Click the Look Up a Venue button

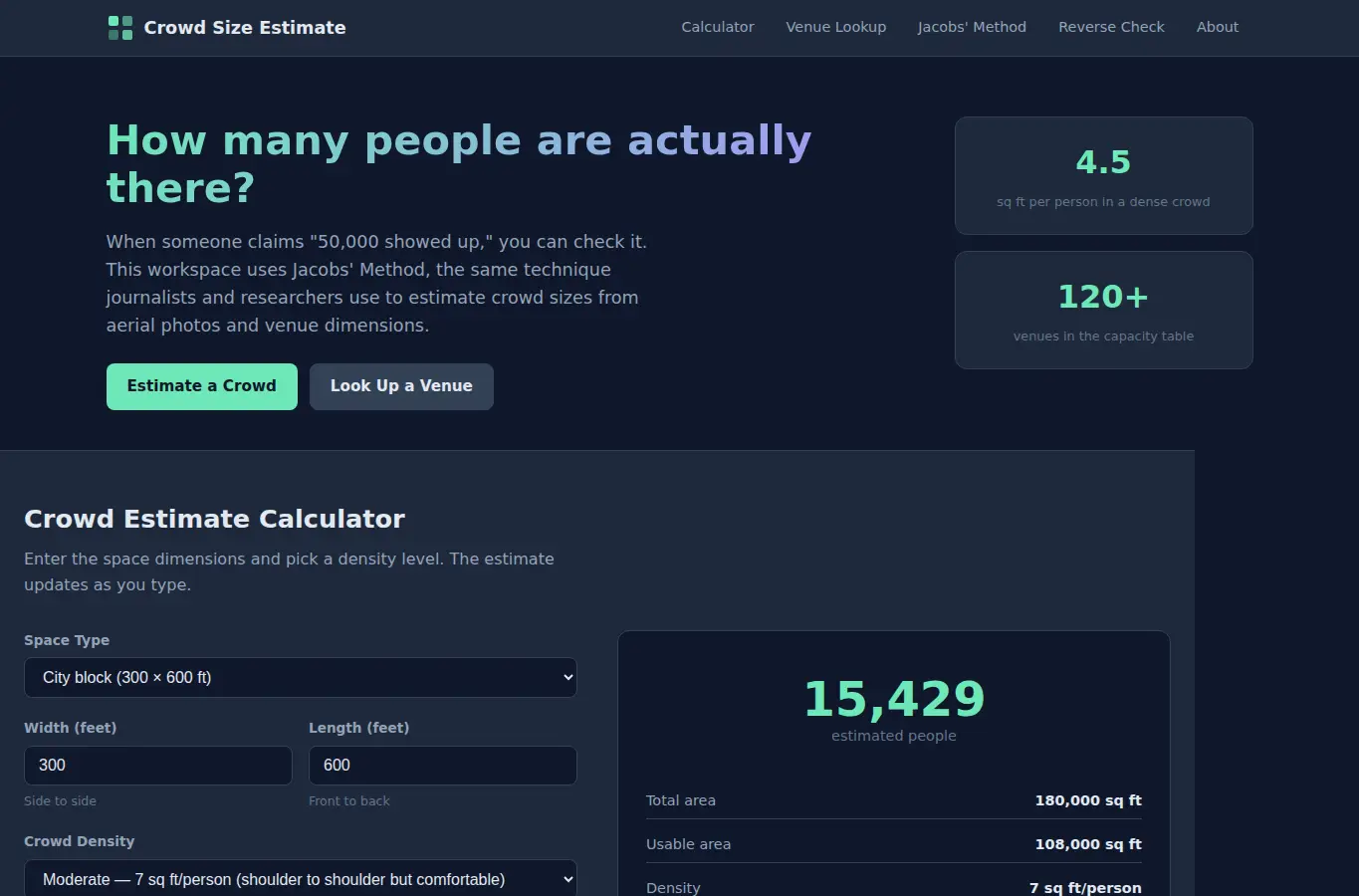tap(401, 386)
